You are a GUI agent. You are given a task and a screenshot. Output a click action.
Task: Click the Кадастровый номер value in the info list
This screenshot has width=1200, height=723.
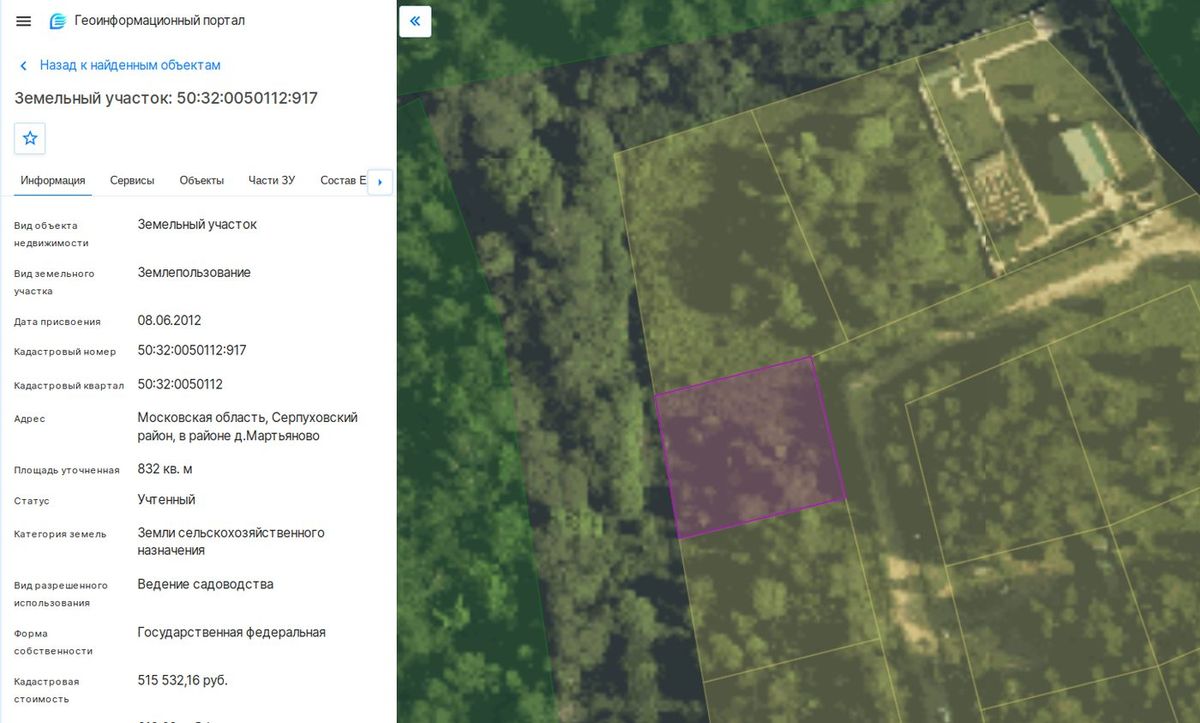coord(192,351)
